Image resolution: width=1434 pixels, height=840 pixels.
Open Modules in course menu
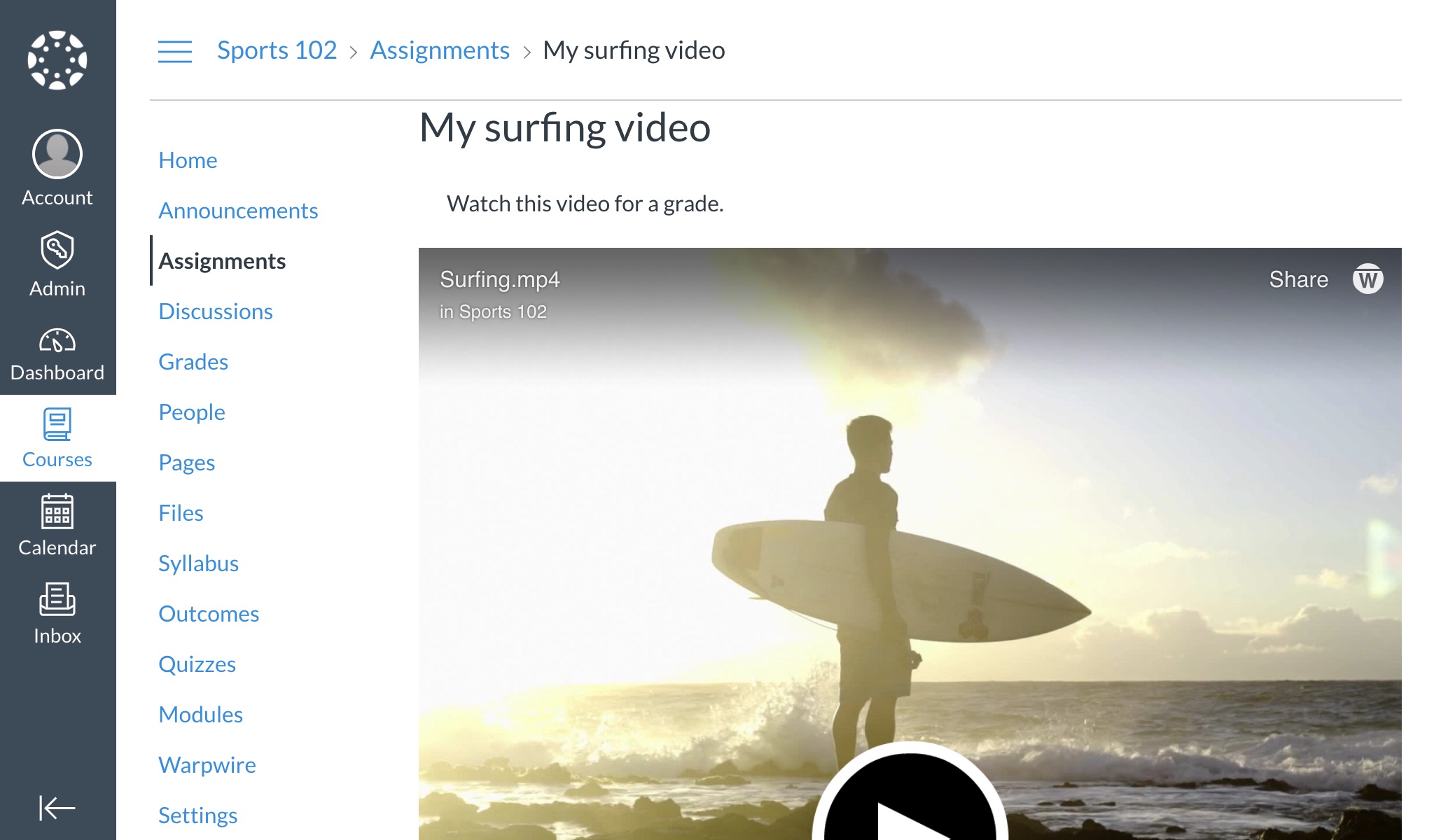[x=200, y=715]
